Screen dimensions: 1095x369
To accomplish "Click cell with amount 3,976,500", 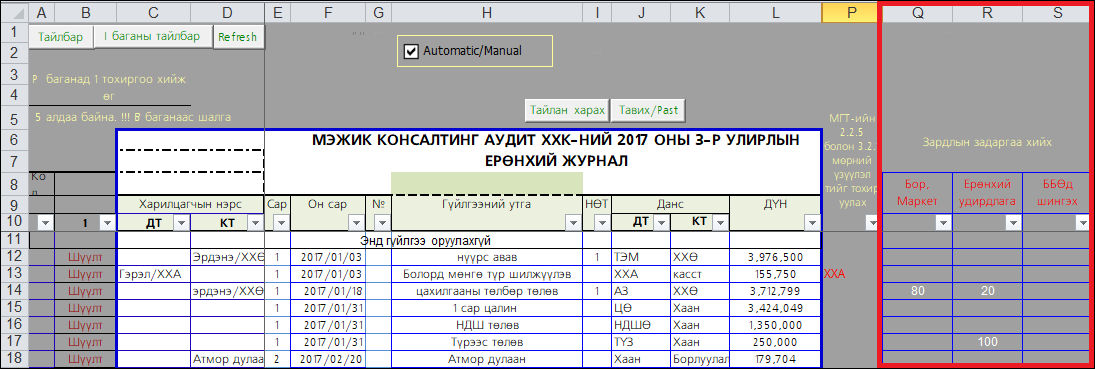I will [x=776, y=258].
